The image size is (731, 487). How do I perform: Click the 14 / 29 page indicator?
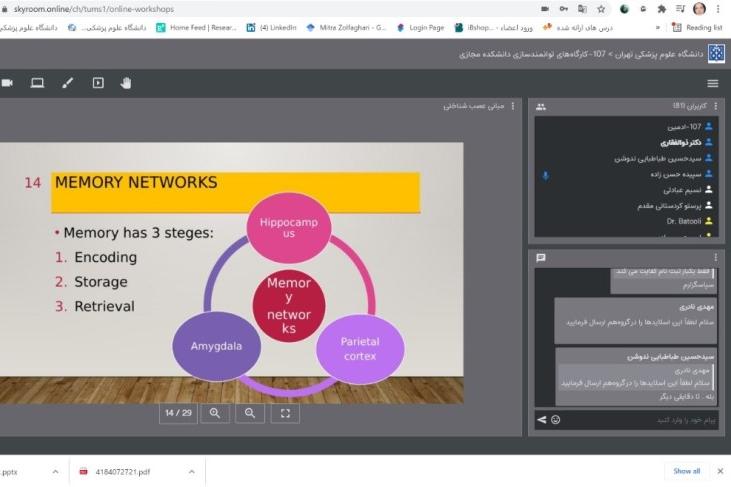(x=178, y=412)
